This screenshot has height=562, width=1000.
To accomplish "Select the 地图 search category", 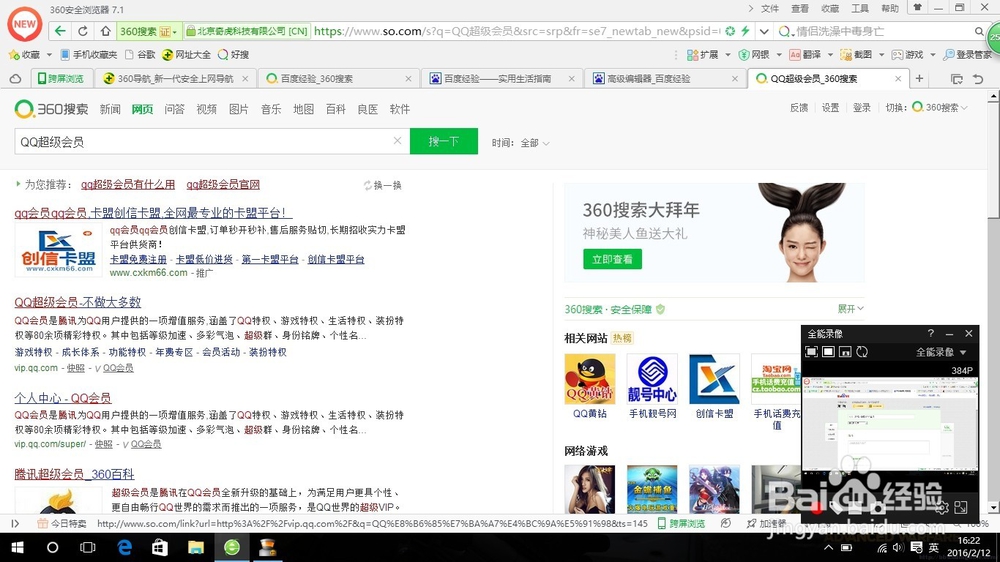I will (303, 110).
